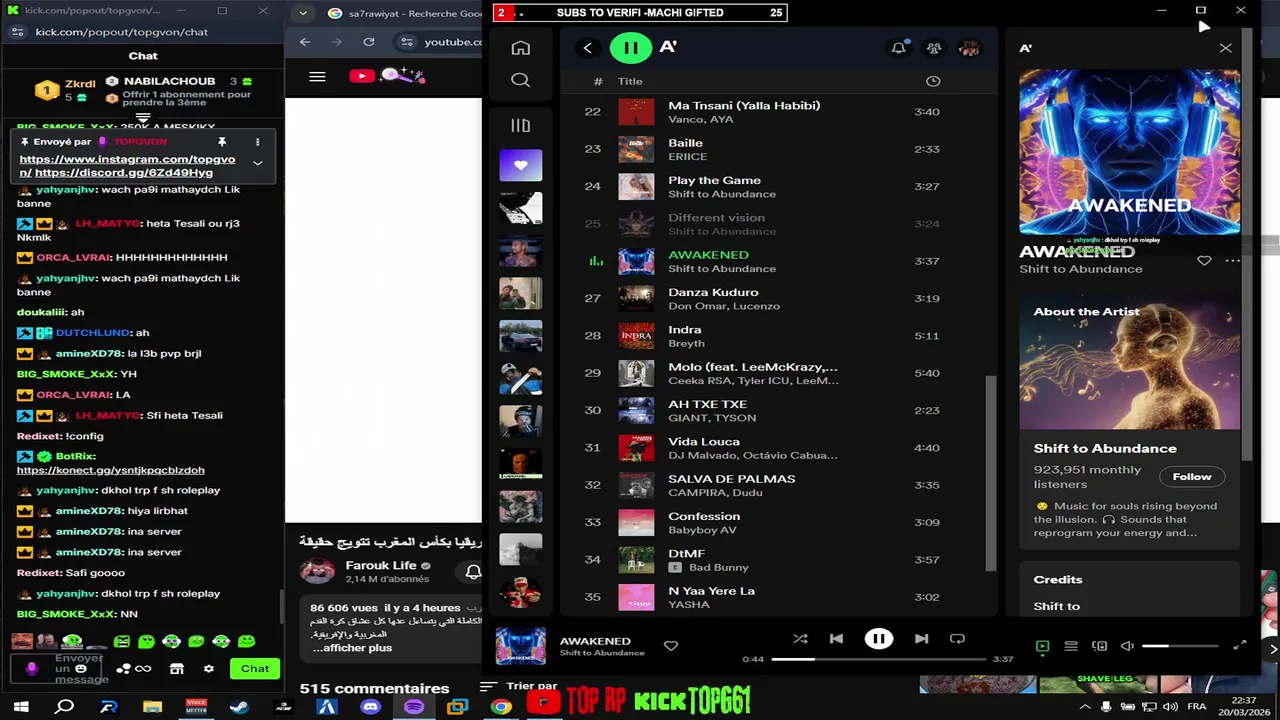1280x720 pixels.
Task: Open Spotify search magnifier icon
Action: pos(520,80)
